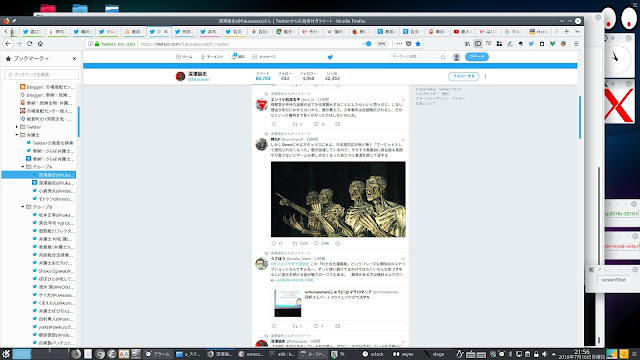Open フォロワー followers count tab

coord(308,76)
